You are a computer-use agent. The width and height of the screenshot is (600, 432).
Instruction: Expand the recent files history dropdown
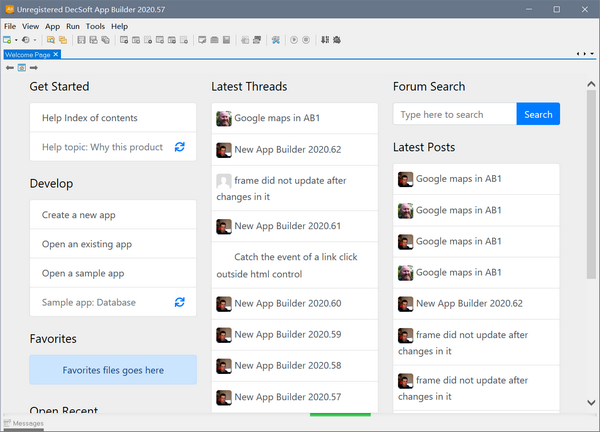pos(35,40)
